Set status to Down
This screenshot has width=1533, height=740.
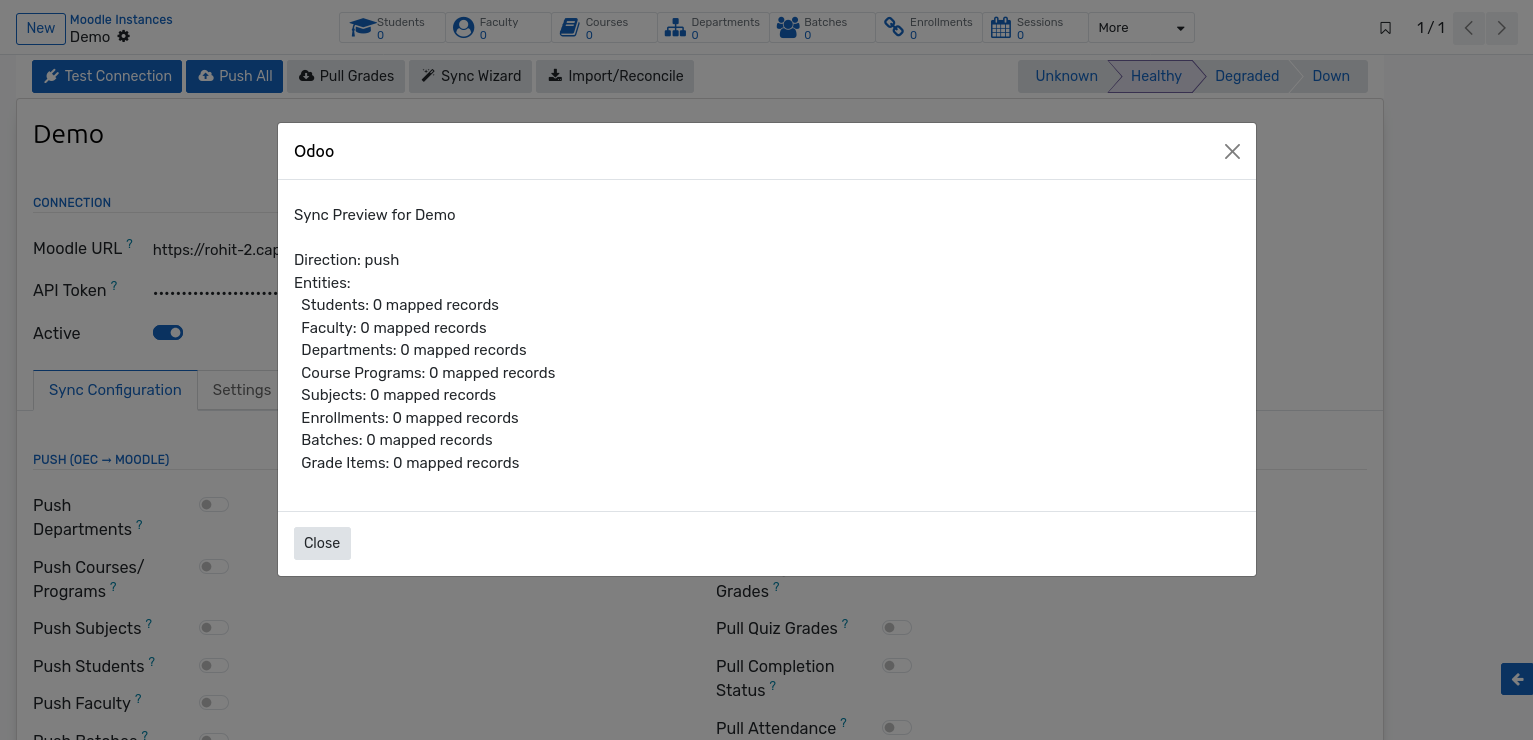(1331, 76)
